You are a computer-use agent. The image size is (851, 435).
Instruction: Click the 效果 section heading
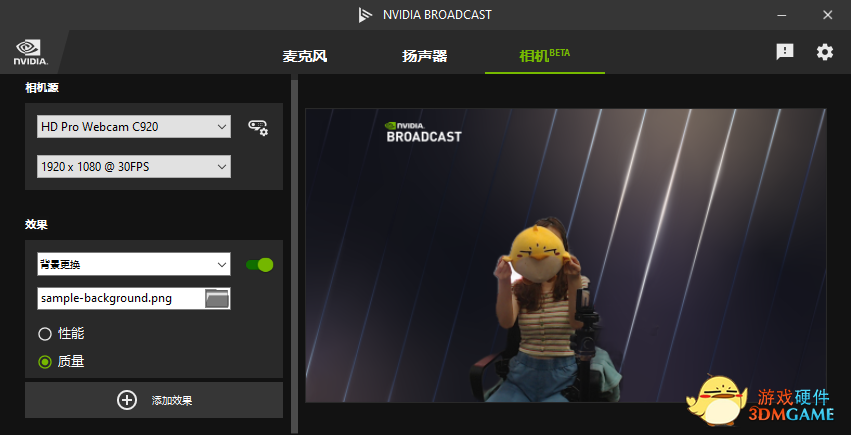(x=36, y=225)
